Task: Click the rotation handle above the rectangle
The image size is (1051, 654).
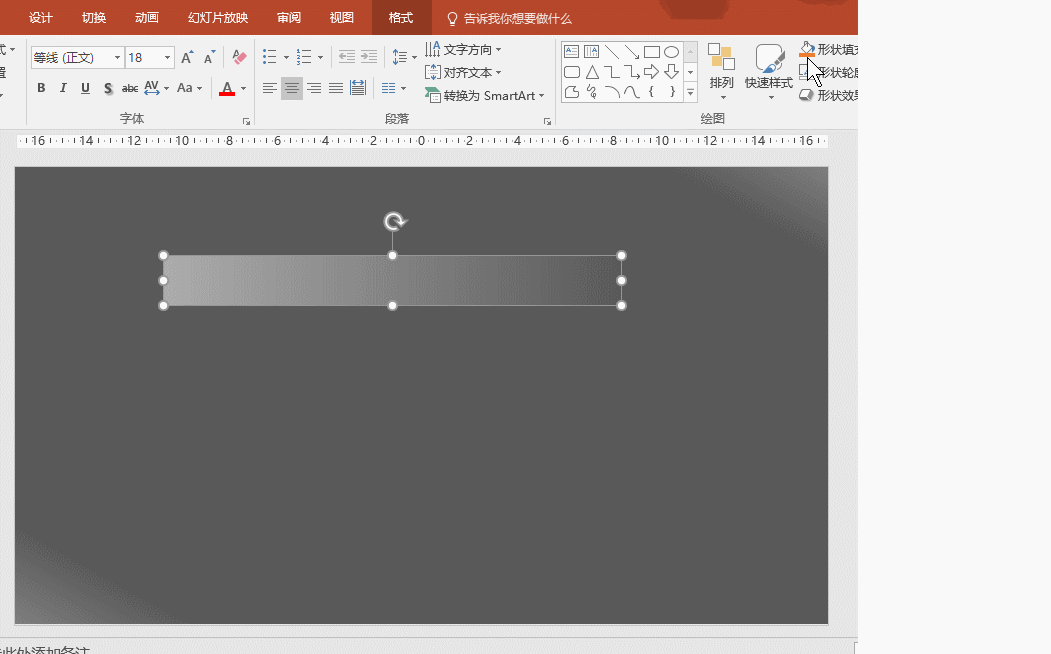Action: pyautogui.click(x=394, y=221)
